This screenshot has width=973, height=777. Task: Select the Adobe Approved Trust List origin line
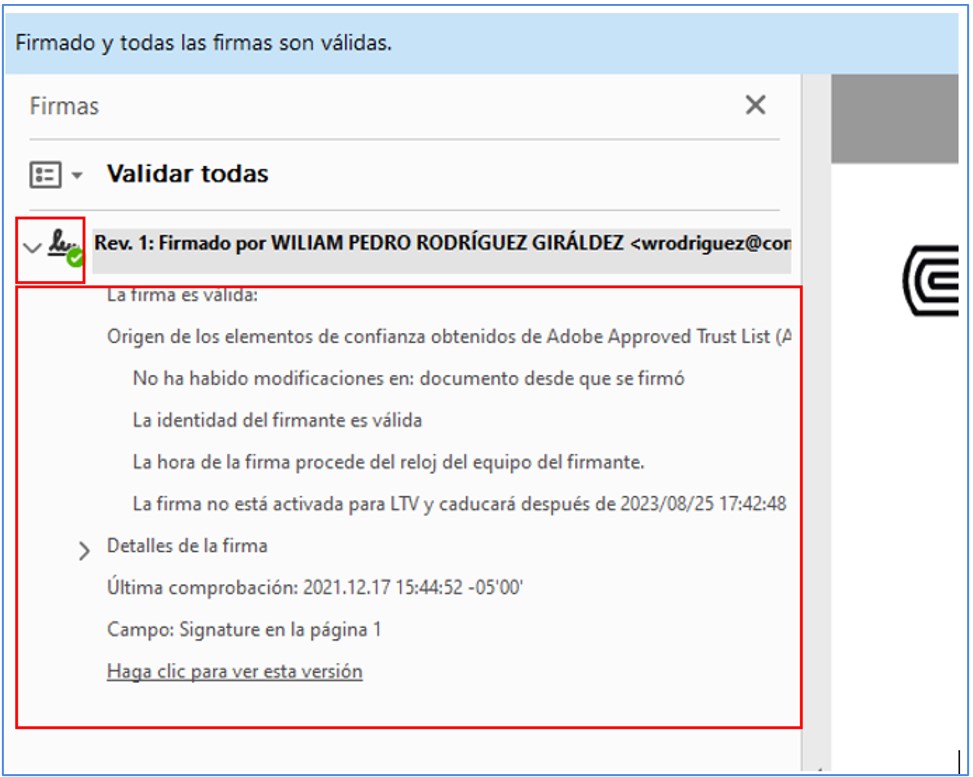[x=448, y=337]
